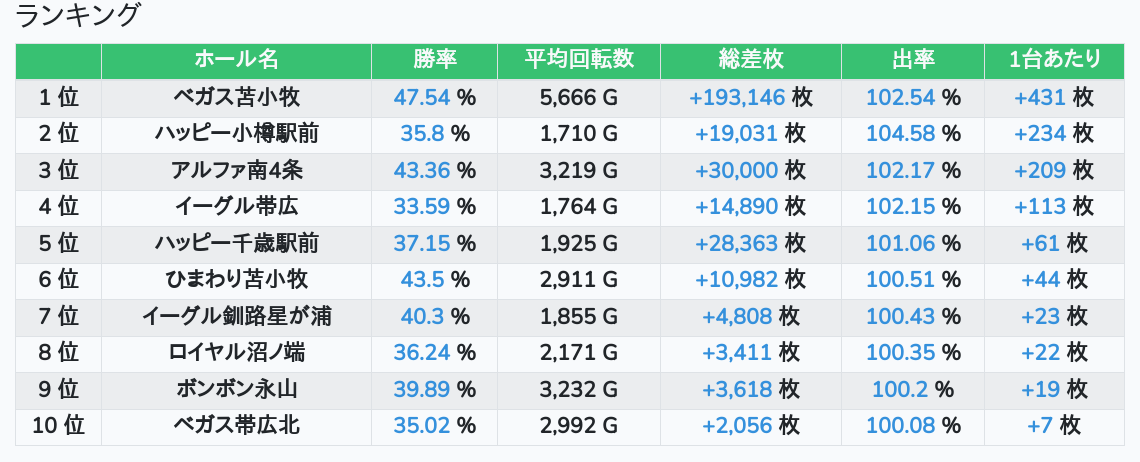This screenshot has height=462, width=1140.
Task: Click the ホール名 column header
Action: tap(236, 60)
